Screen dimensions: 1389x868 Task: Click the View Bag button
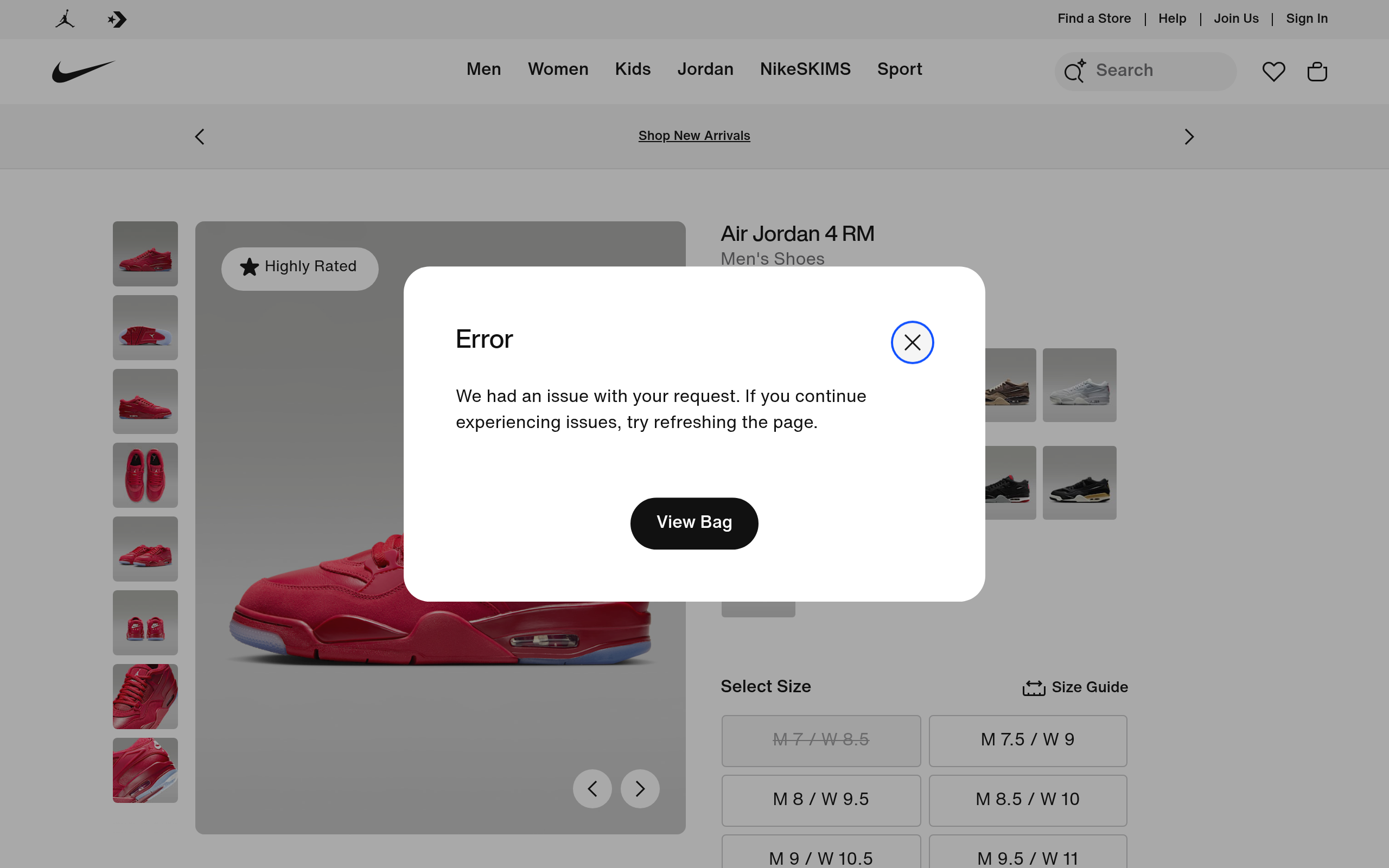(x=694, y=523)
